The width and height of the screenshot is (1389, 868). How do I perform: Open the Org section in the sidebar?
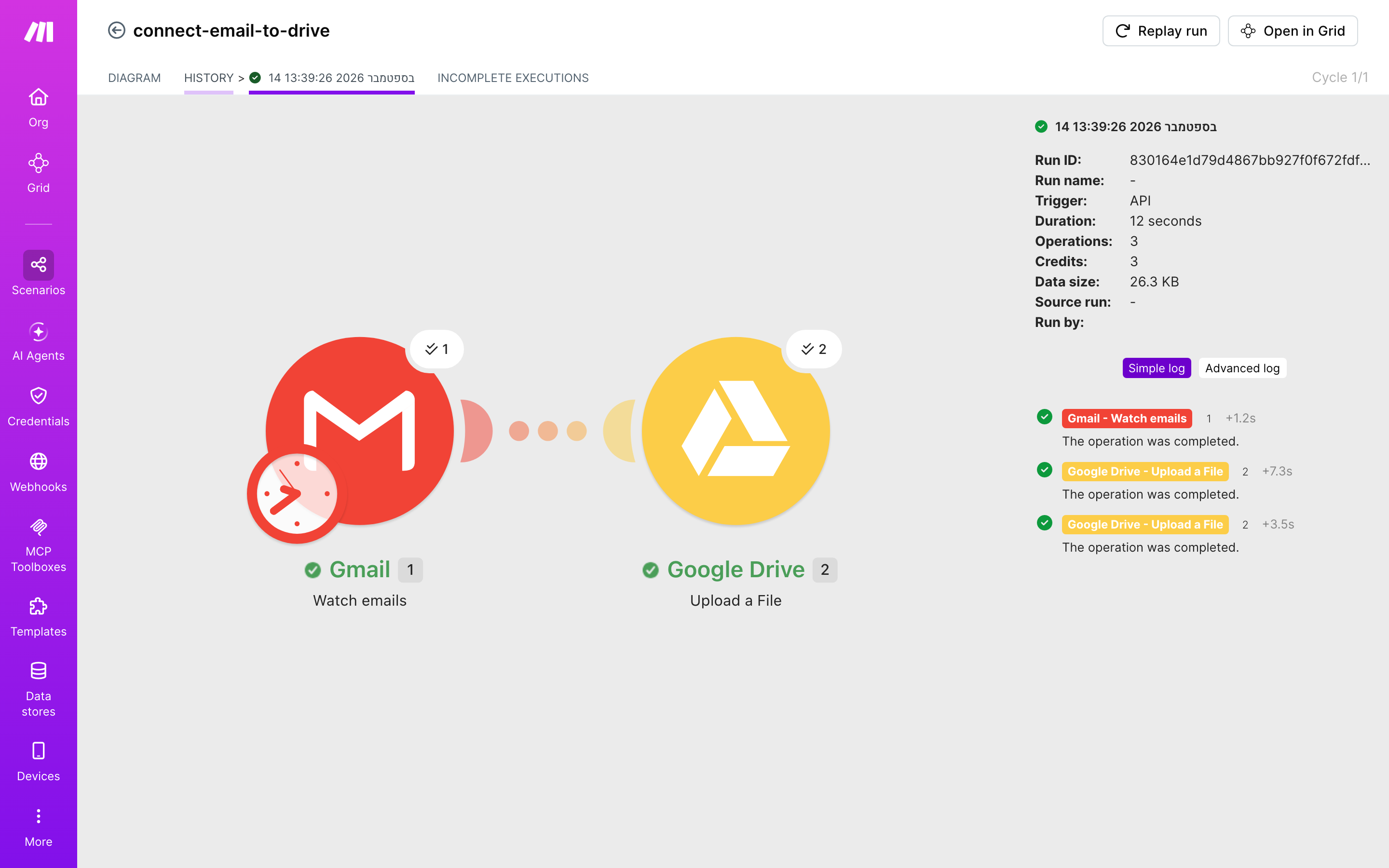(39, 108)
